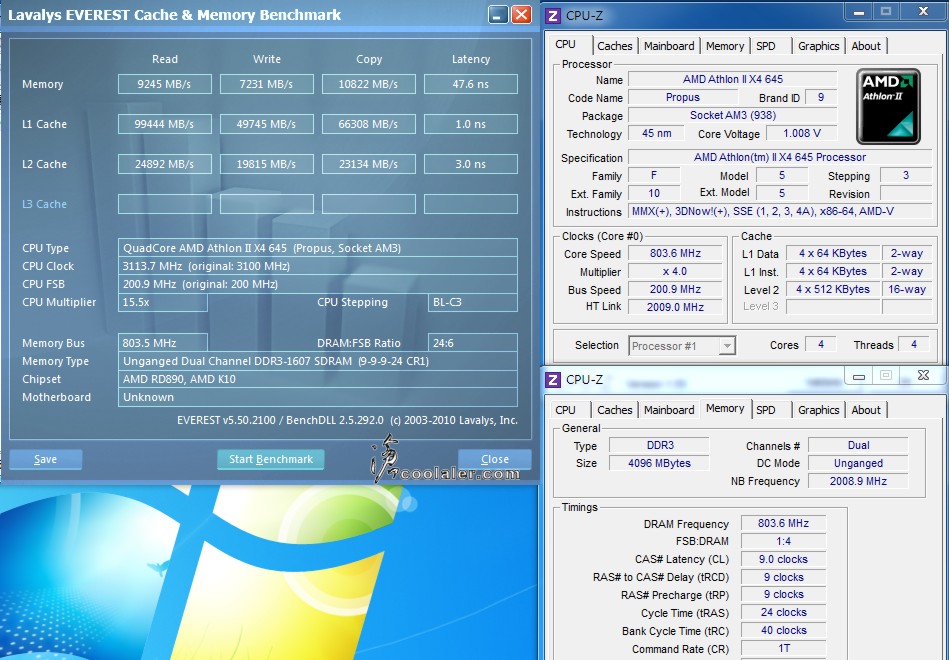Screen dimensions: 949x660
Task: Click the Memory Copy value 10822 MB/s
Action: pos(369,84)
